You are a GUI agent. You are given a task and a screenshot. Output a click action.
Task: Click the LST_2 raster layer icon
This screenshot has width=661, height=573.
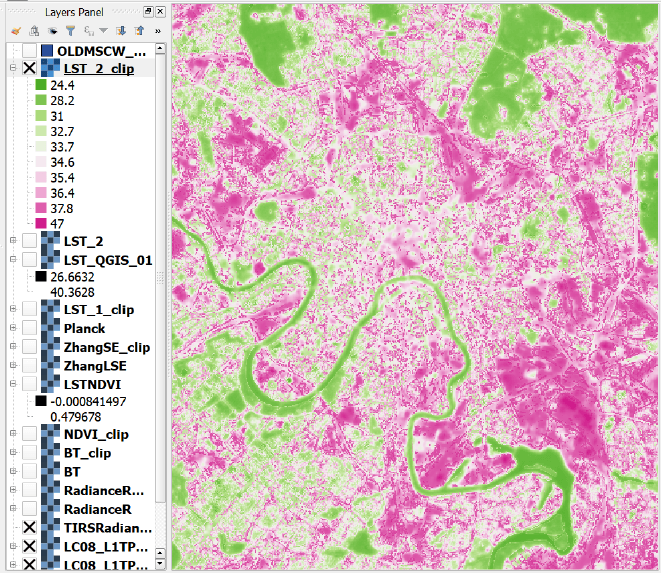(x=50, y=241)
